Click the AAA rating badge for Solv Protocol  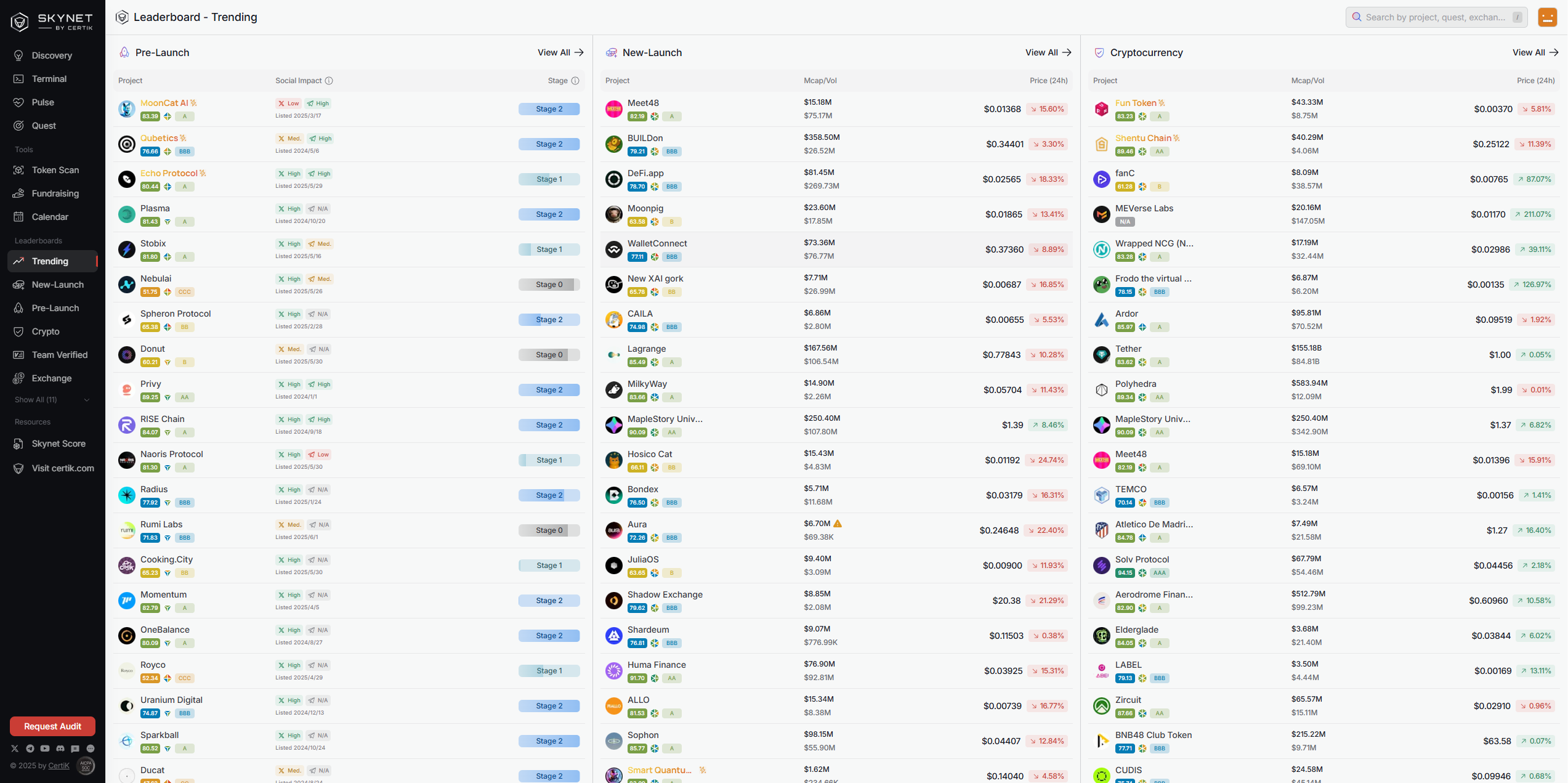1160,573
